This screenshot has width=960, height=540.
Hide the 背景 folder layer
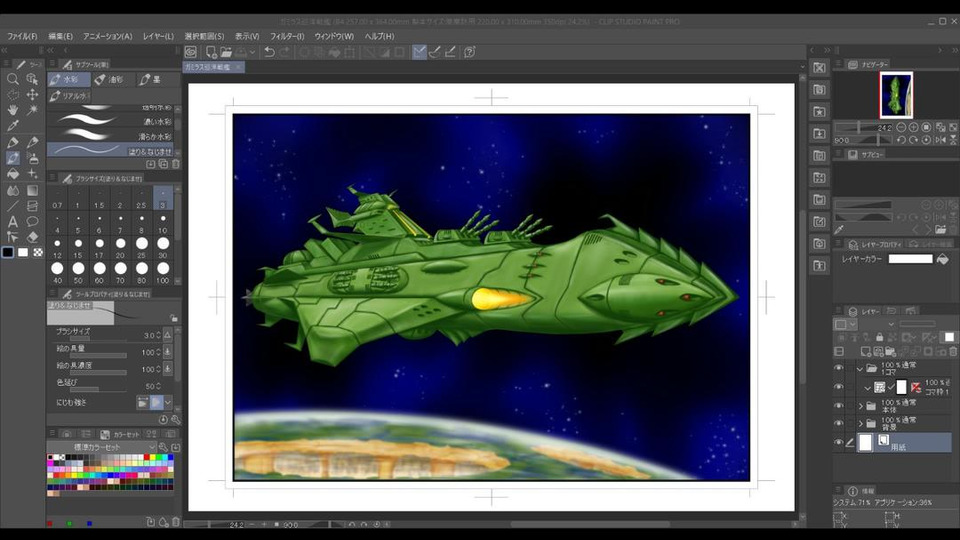[839, 423]
